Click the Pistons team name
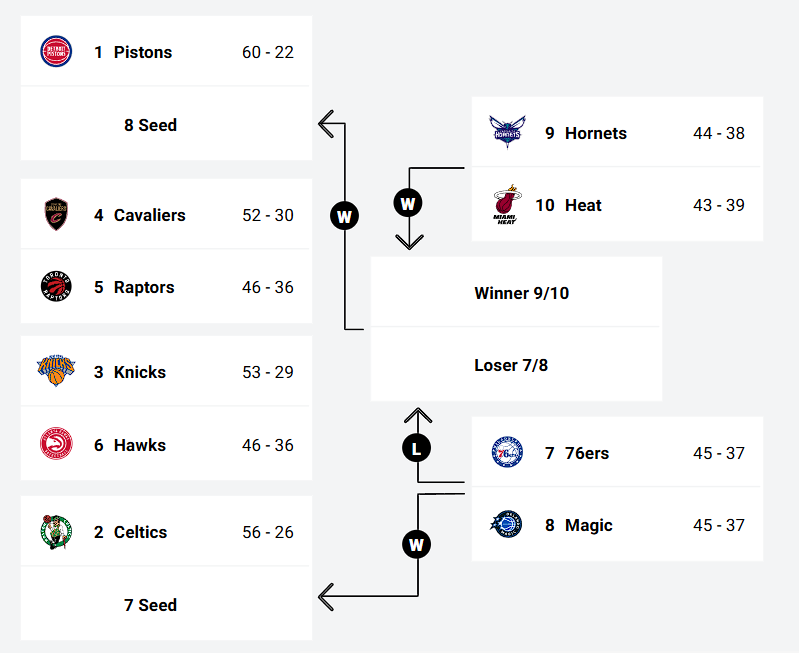The width and height of the screenshot is (799, 653). [x=143, y=52]
